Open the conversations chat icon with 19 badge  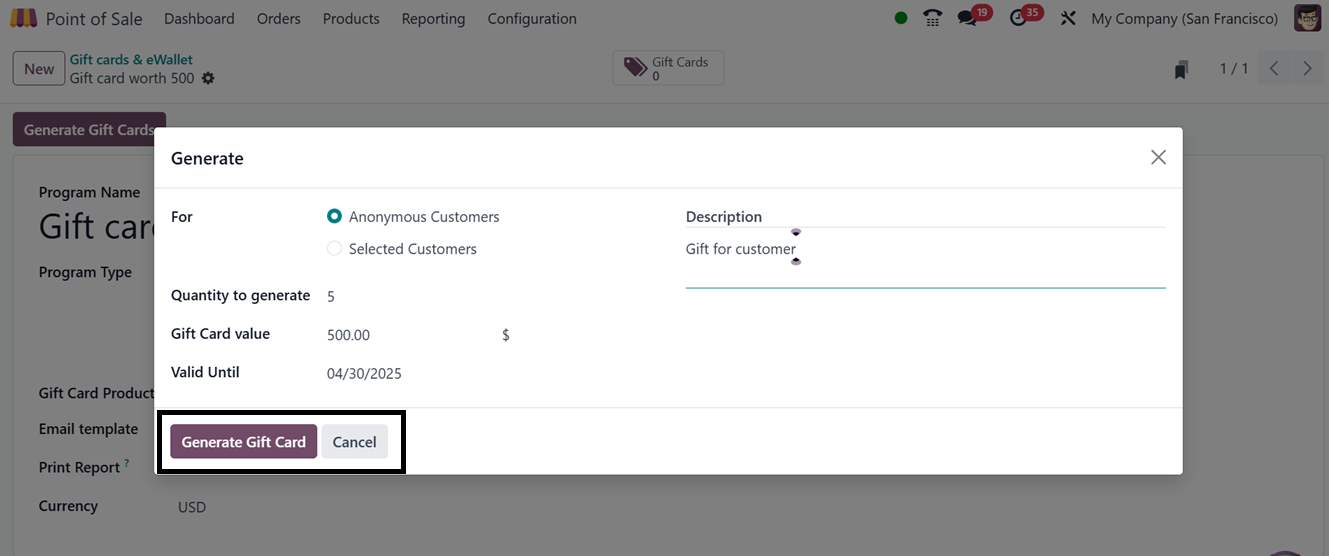967,18
